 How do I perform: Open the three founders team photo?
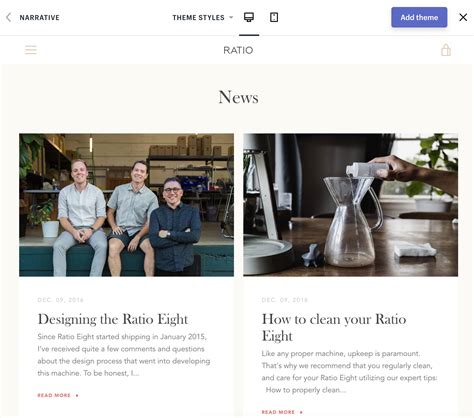(126, 205)
